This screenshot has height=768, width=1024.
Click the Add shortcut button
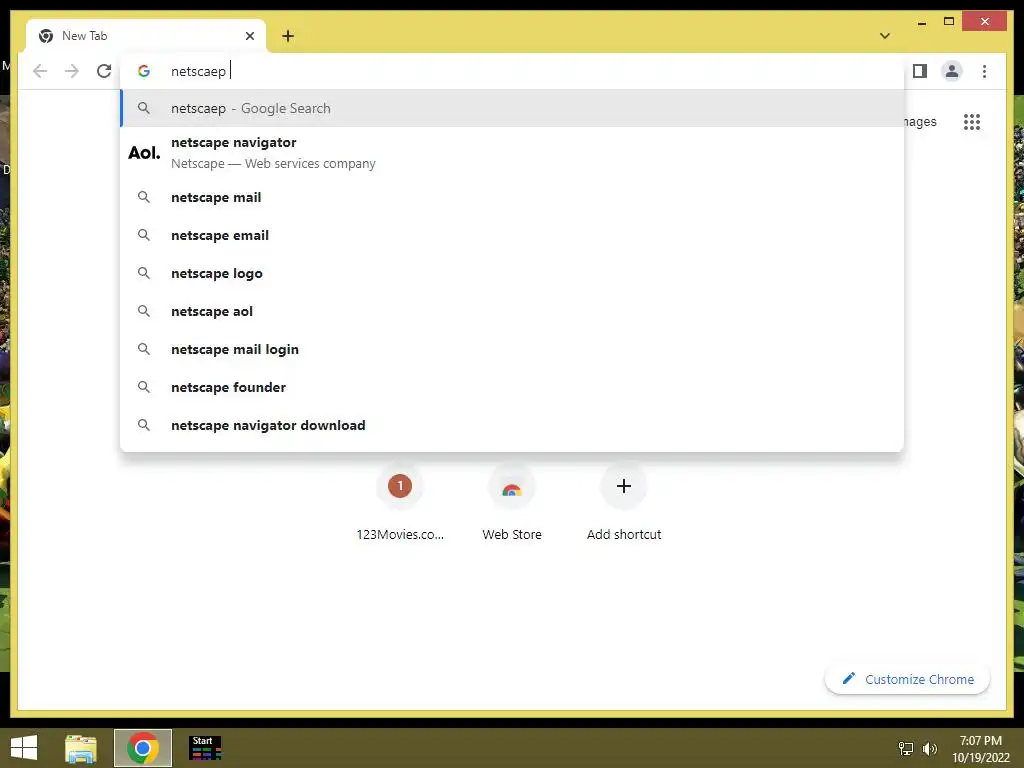coord(624,502)
